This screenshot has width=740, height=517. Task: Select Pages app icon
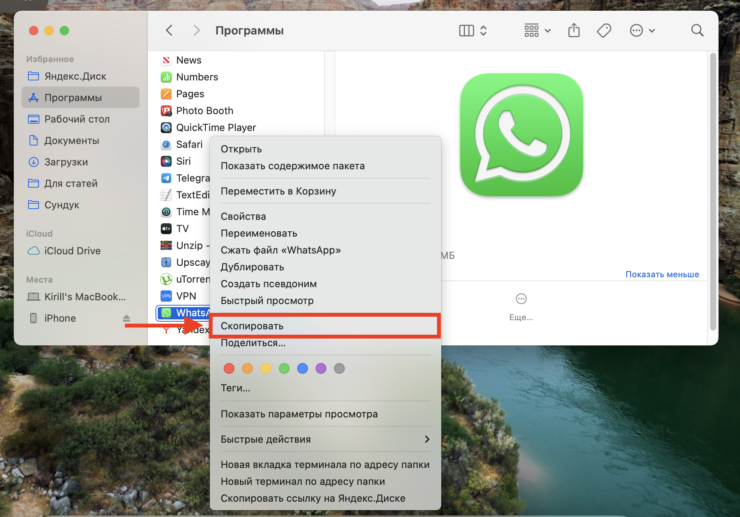point(166,94)
